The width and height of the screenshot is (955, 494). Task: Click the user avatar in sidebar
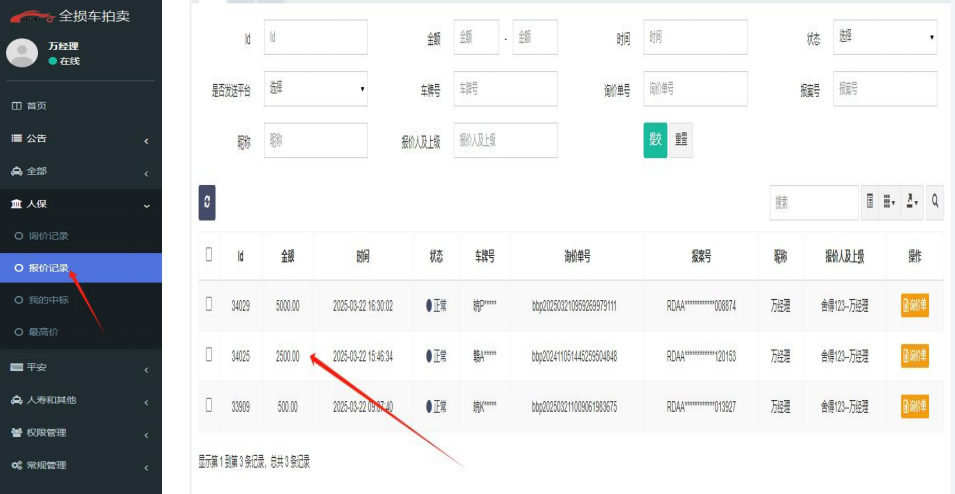[22, 53]
